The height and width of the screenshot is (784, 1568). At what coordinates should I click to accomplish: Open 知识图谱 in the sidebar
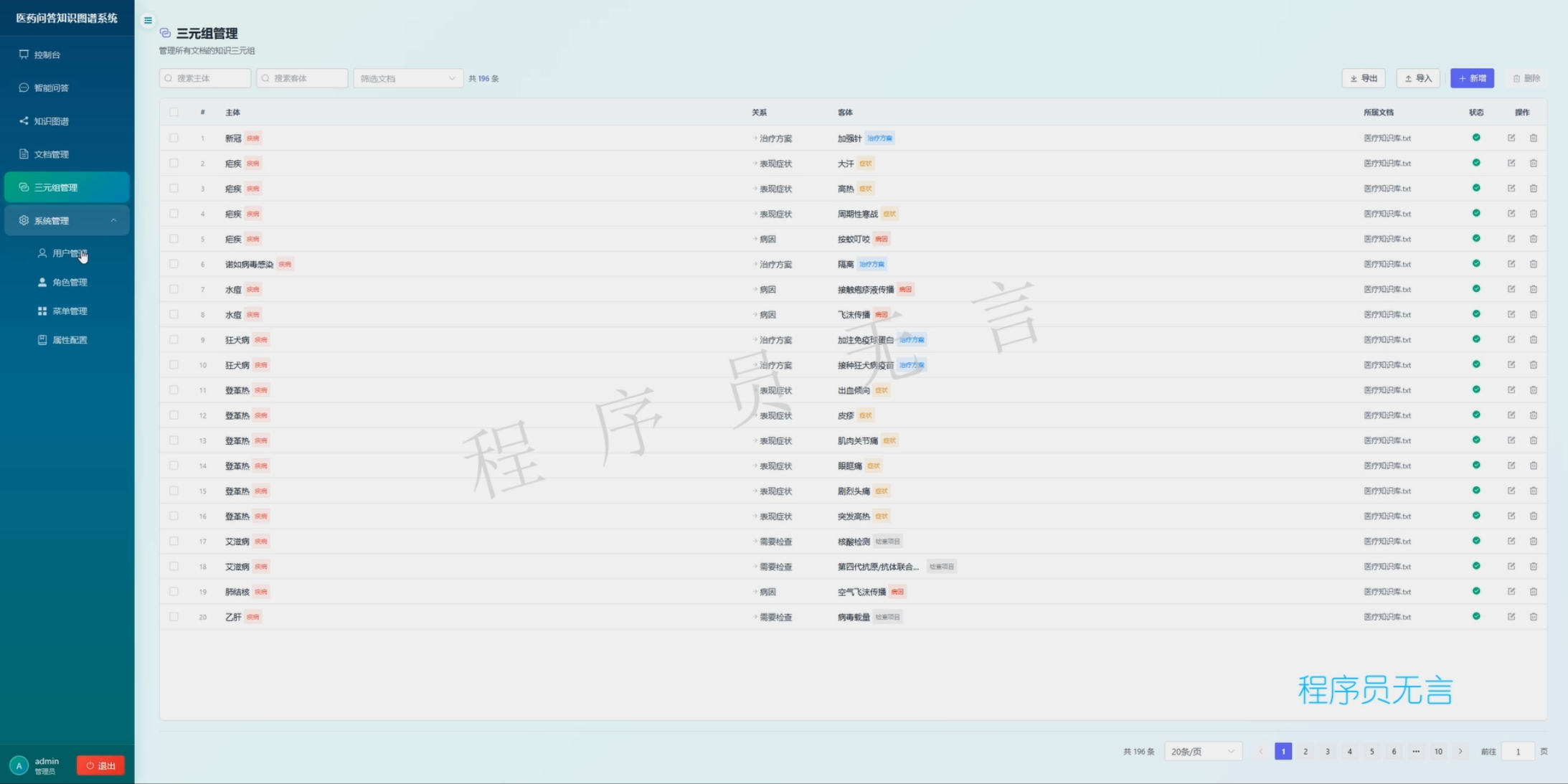pyautogui.click(x=52, y=121)
